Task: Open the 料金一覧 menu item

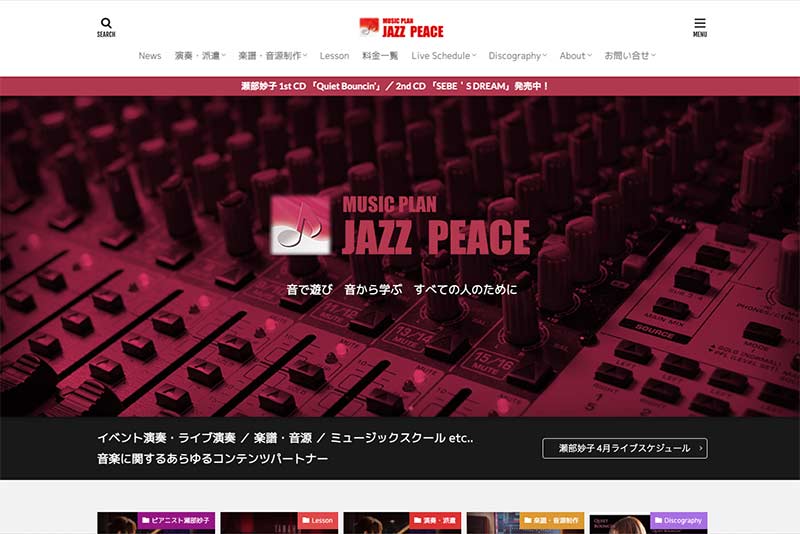Action: 380,56
